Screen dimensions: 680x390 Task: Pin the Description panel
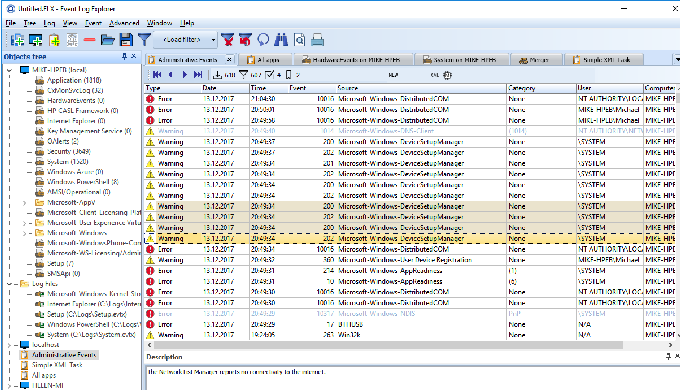point(668,357)
